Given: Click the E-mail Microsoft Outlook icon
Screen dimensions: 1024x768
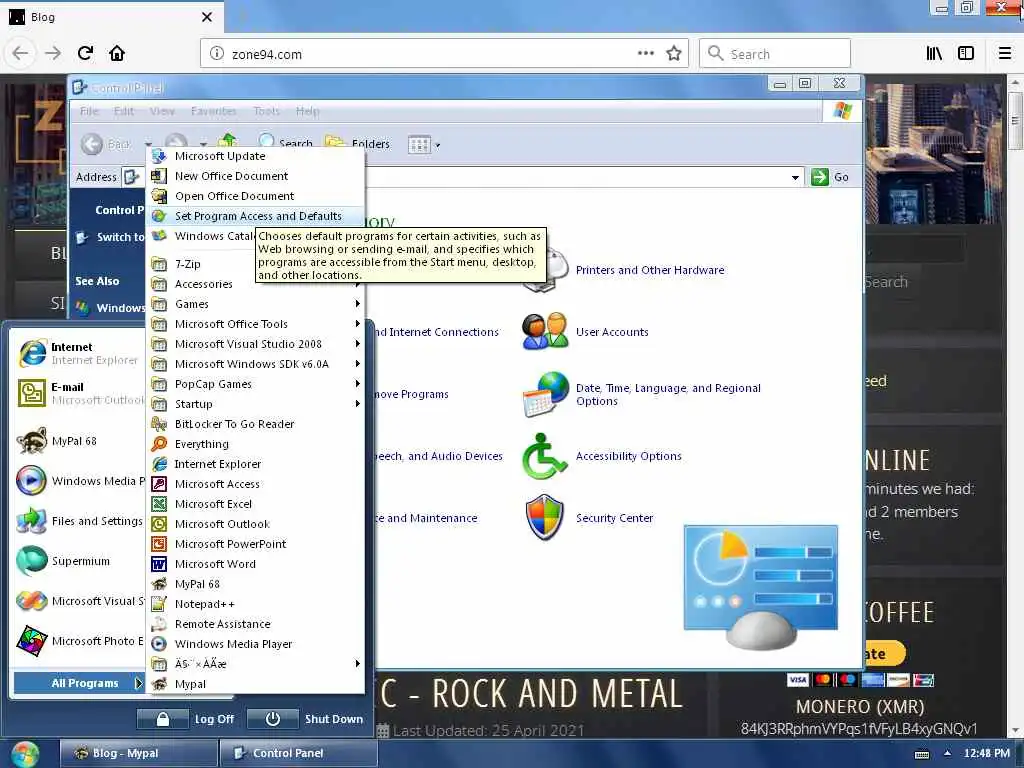Looking at the screenshot, I should 31,393.
